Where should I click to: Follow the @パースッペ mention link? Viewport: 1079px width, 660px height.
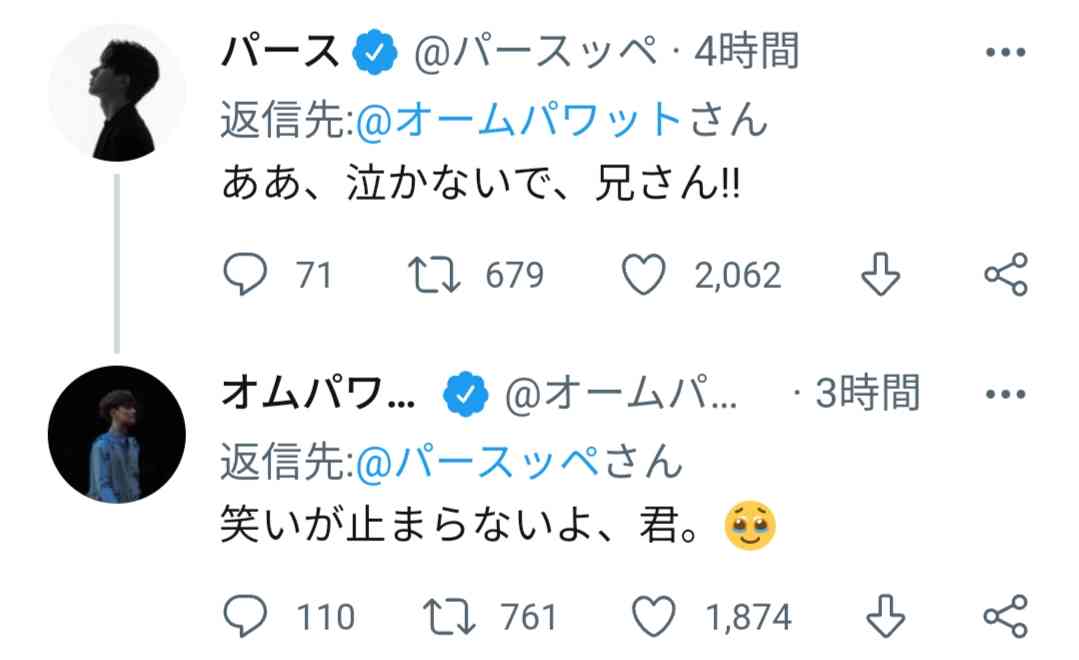[485, 462]
